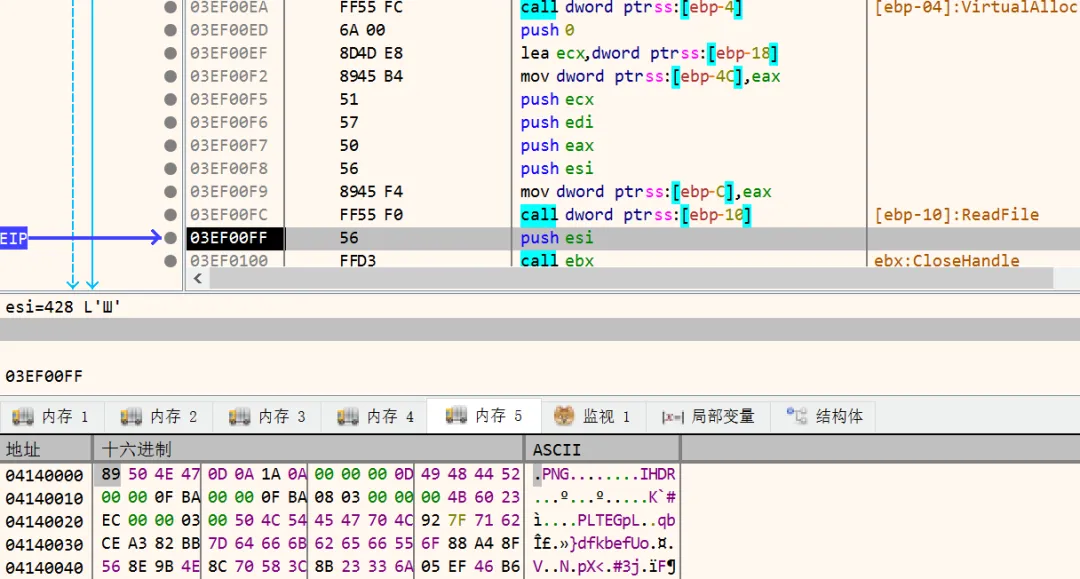Toggle breakpoint dot at address 03EF00EF
Image resolution: width=1080 pixels, height=579 pixels.
tap(170, 53)
